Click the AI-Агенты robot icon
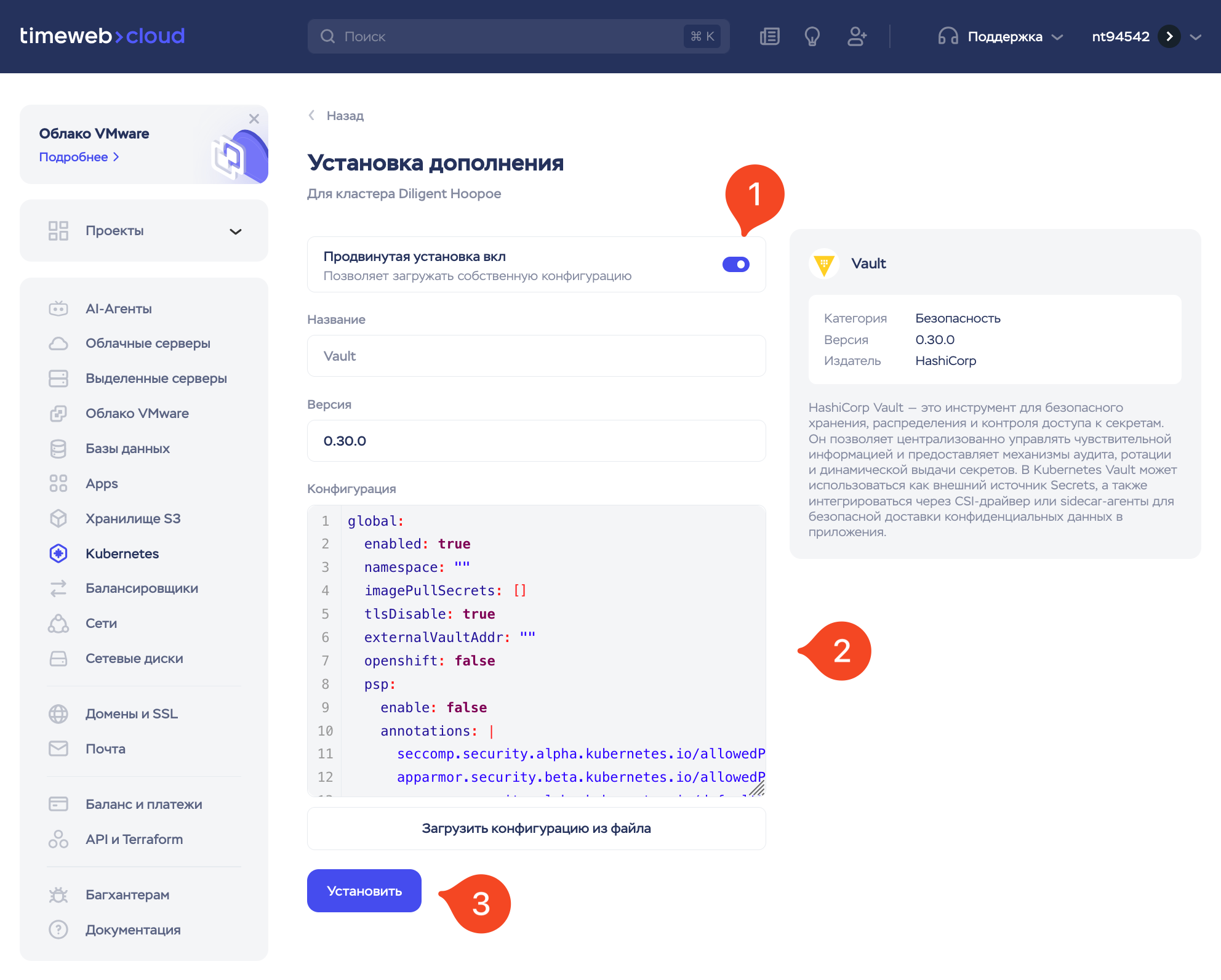The height and width of the screenshot is (980, 1221). click(58, 308)
